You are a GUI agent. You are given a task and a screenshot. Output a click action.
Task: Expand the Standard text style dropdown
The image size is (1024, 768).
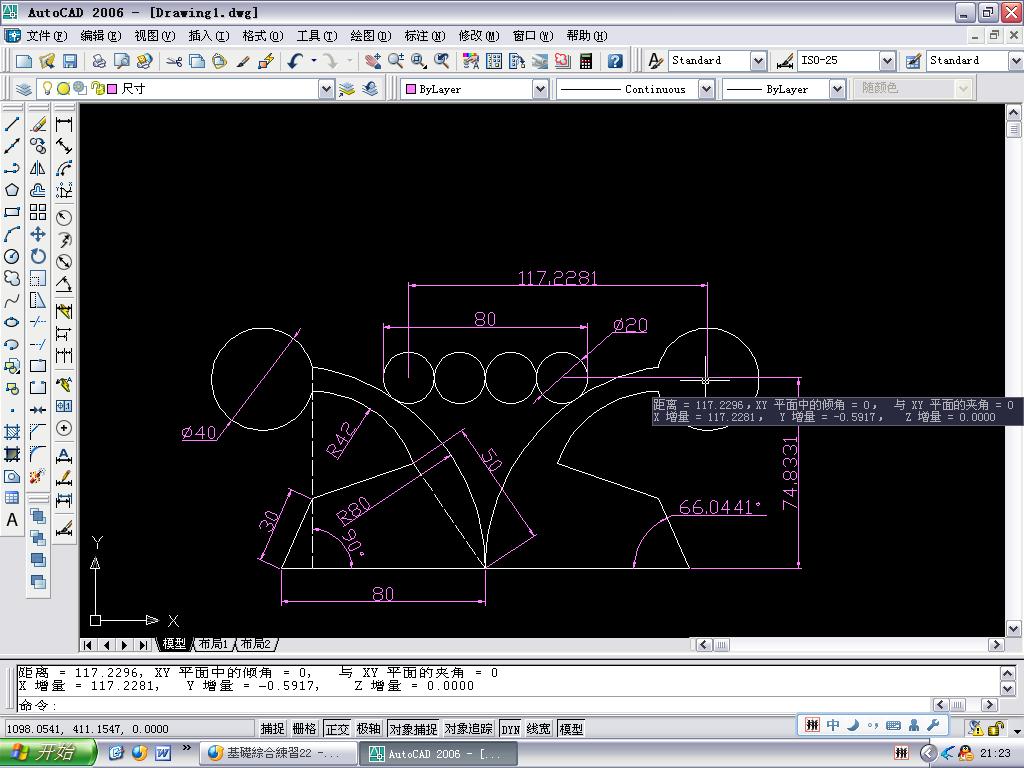[x=758, y=61]
